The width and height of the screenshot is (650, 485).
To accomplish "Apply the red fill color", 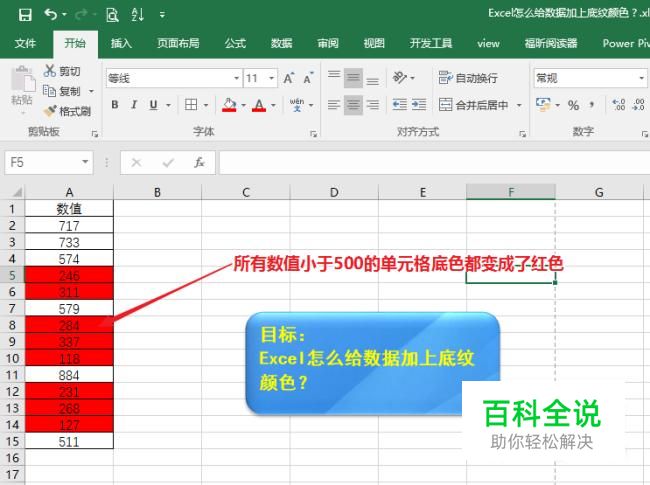I will point(229,105).
